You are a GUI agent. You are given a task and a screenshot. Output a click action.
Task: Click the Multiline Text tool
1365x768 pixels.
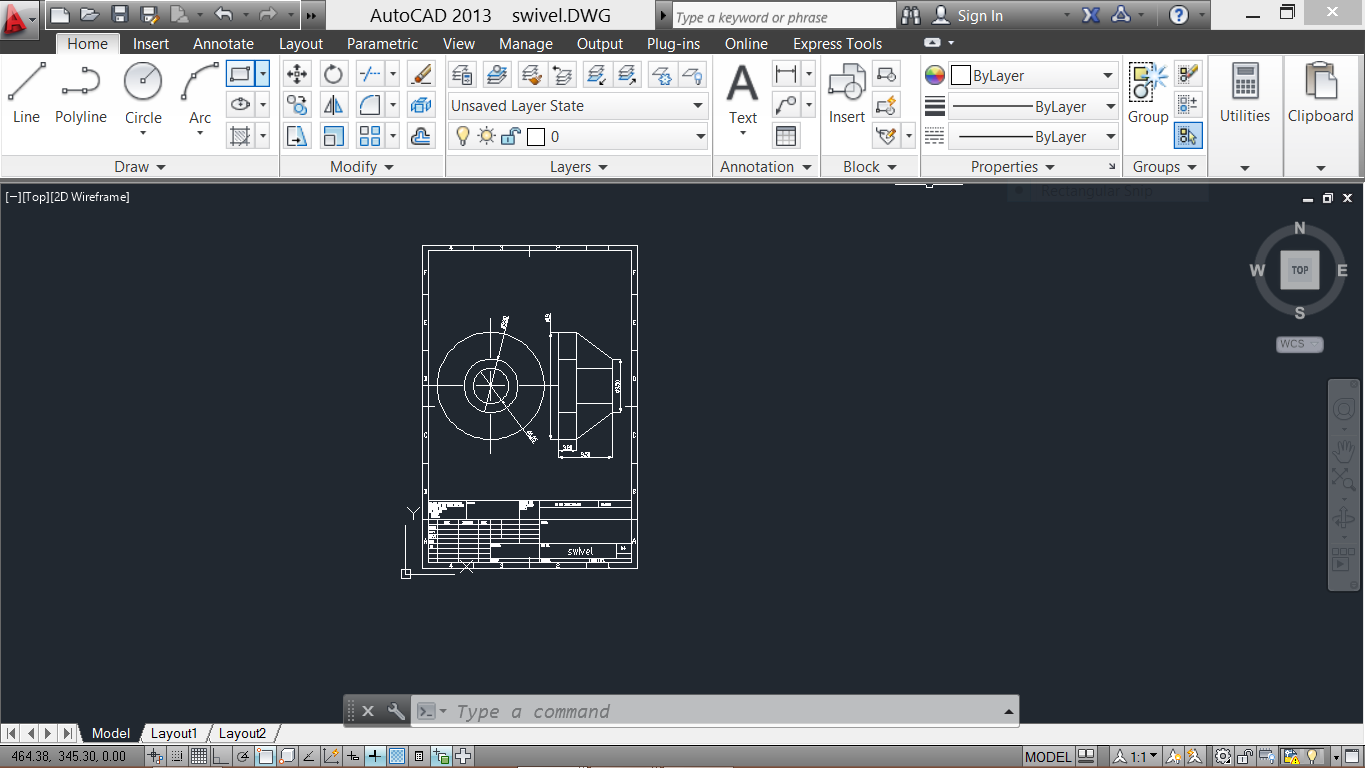coord(742,94)
